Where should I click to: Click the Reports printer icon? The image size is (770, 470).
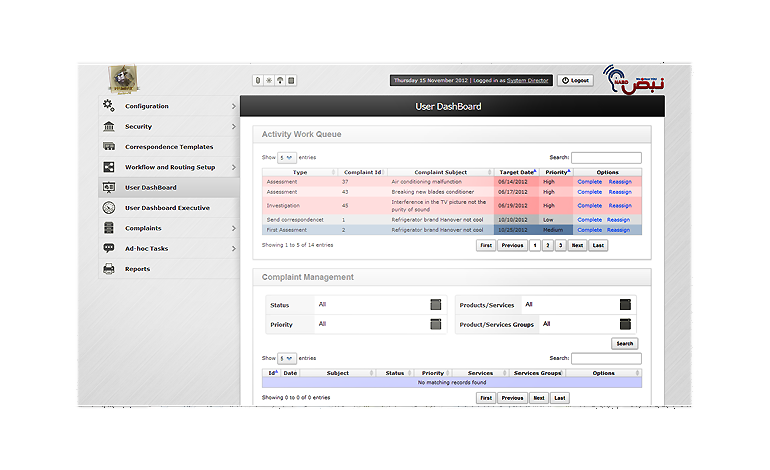(109, 269)
